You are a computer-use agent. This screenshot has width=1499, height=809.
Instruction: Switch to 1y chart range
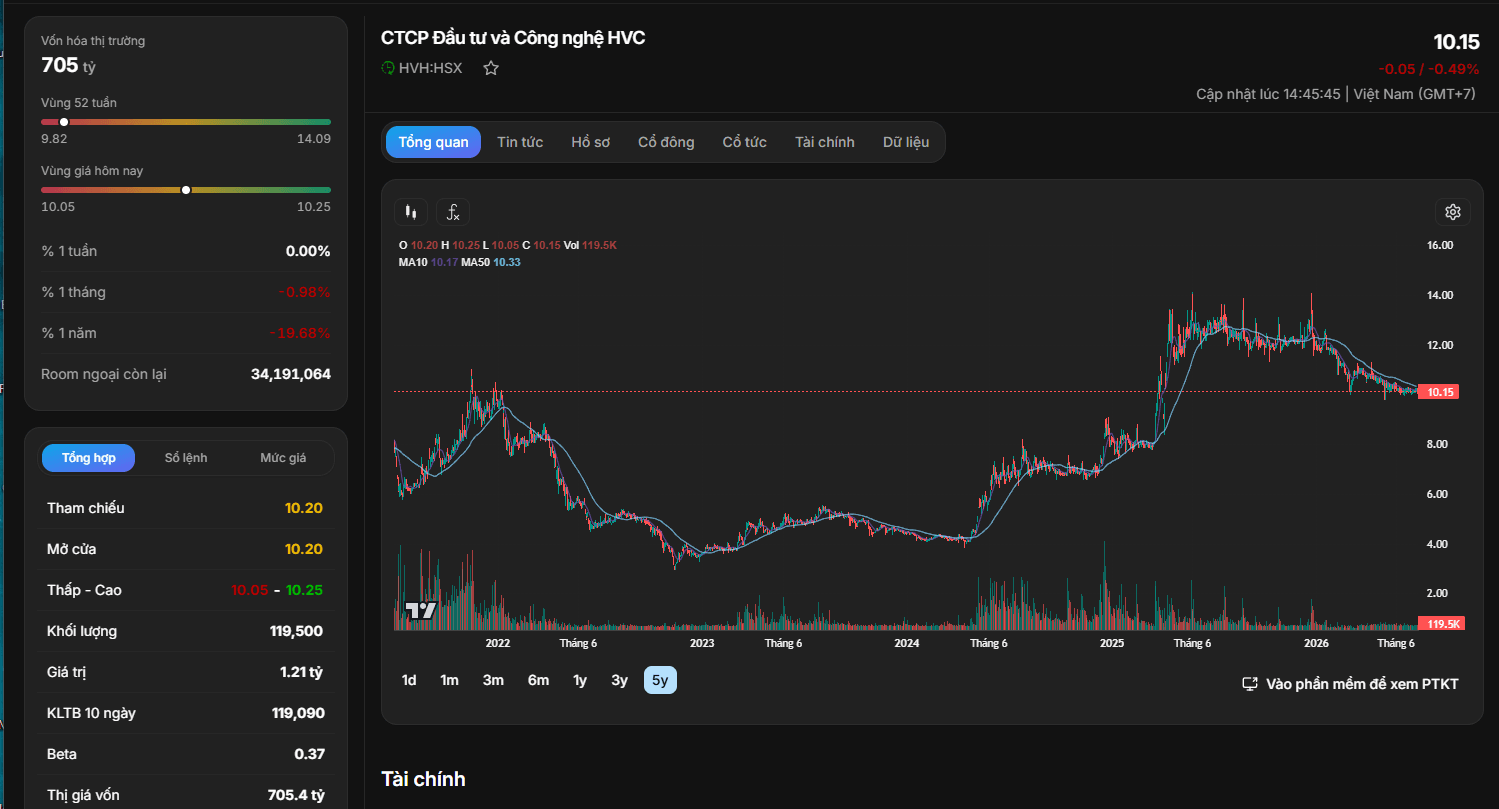tap(580, 680)
